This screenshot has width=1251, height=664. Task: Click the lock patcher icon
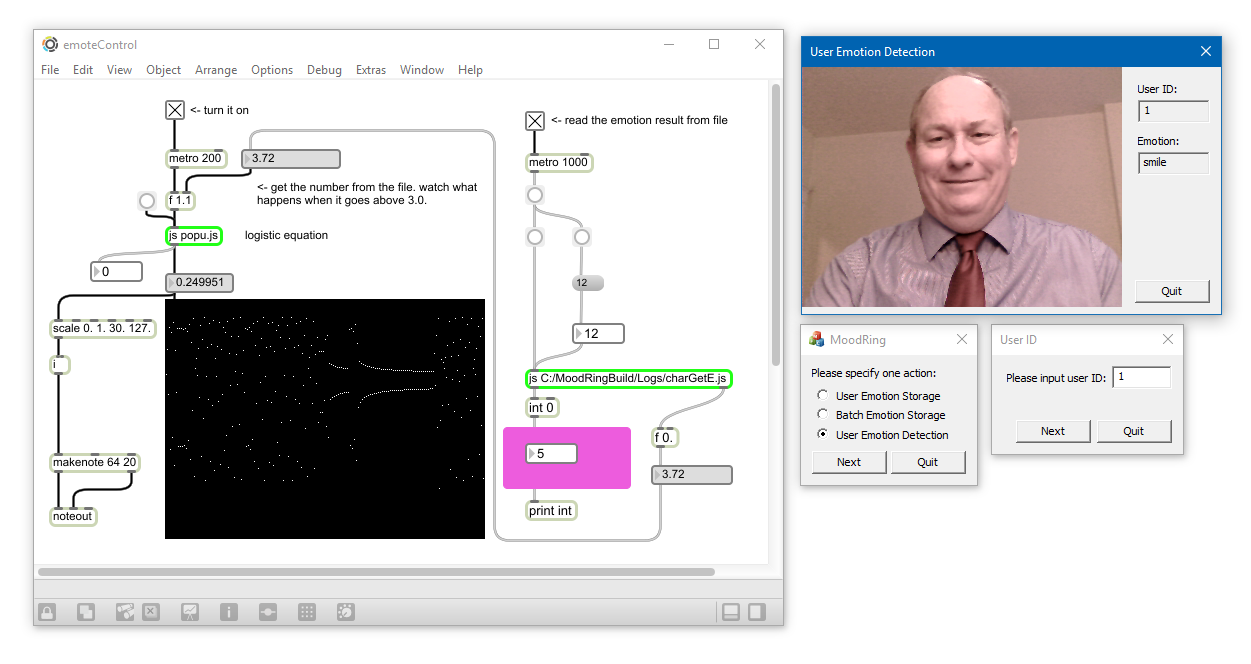coord(47,612)
